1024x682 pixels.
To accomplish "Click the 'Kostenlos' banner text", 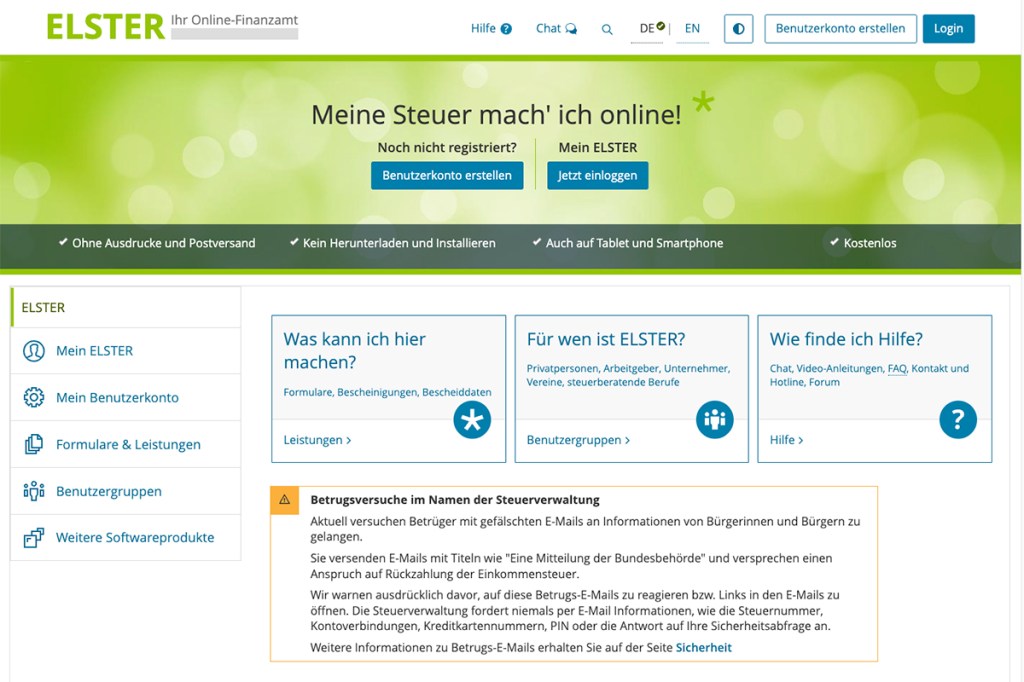I will (x=870, y=244).
